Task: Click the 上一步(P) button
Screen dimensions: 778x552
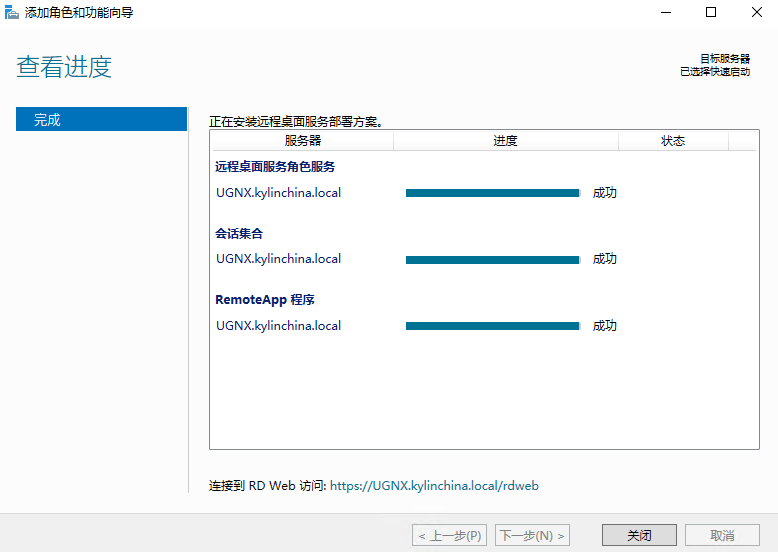Action: pos(449,535)
